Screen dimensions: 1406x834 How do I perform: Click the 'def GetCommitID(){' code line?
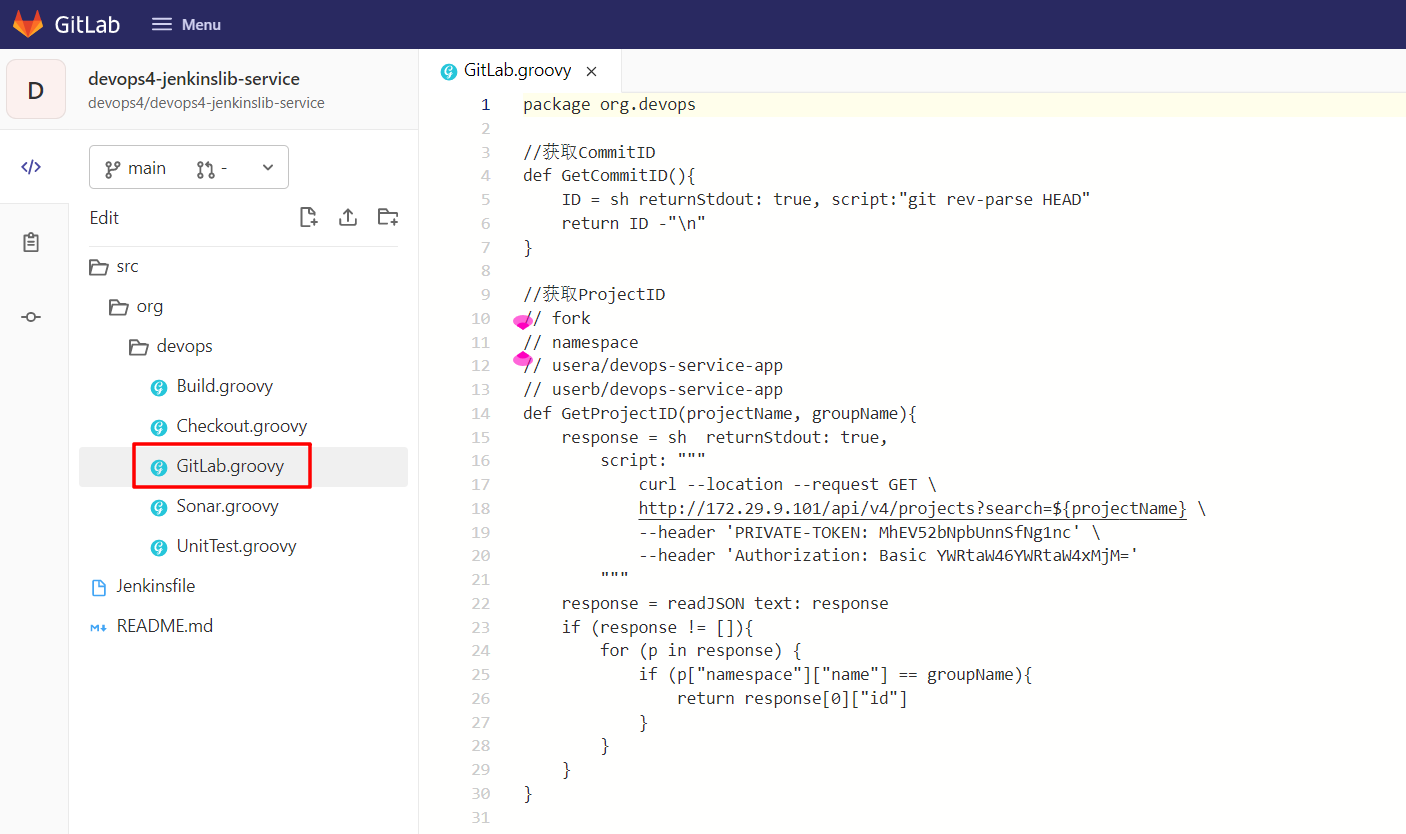(609, 176)
